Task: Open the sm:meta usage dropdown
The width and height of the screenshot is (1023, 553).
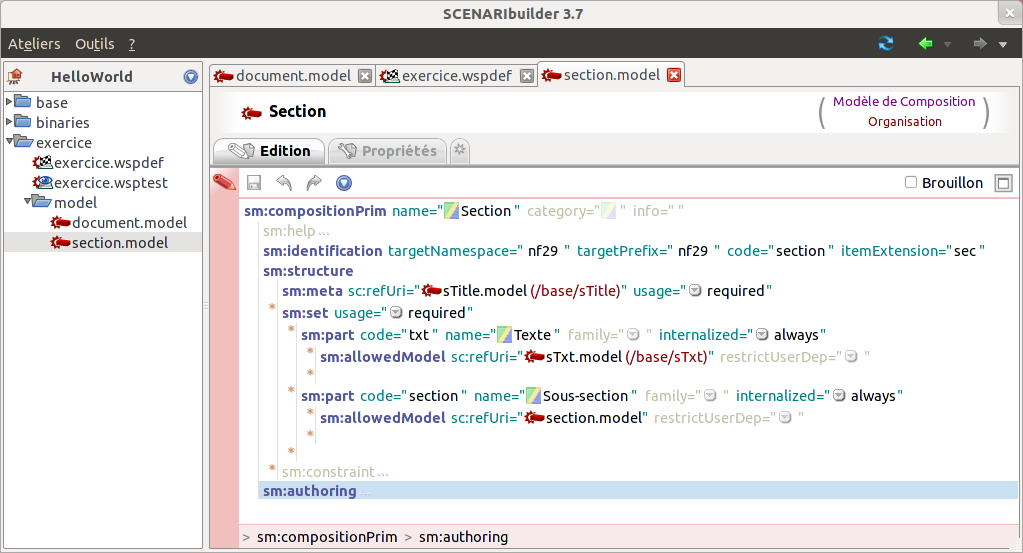Action: point(695,290)
